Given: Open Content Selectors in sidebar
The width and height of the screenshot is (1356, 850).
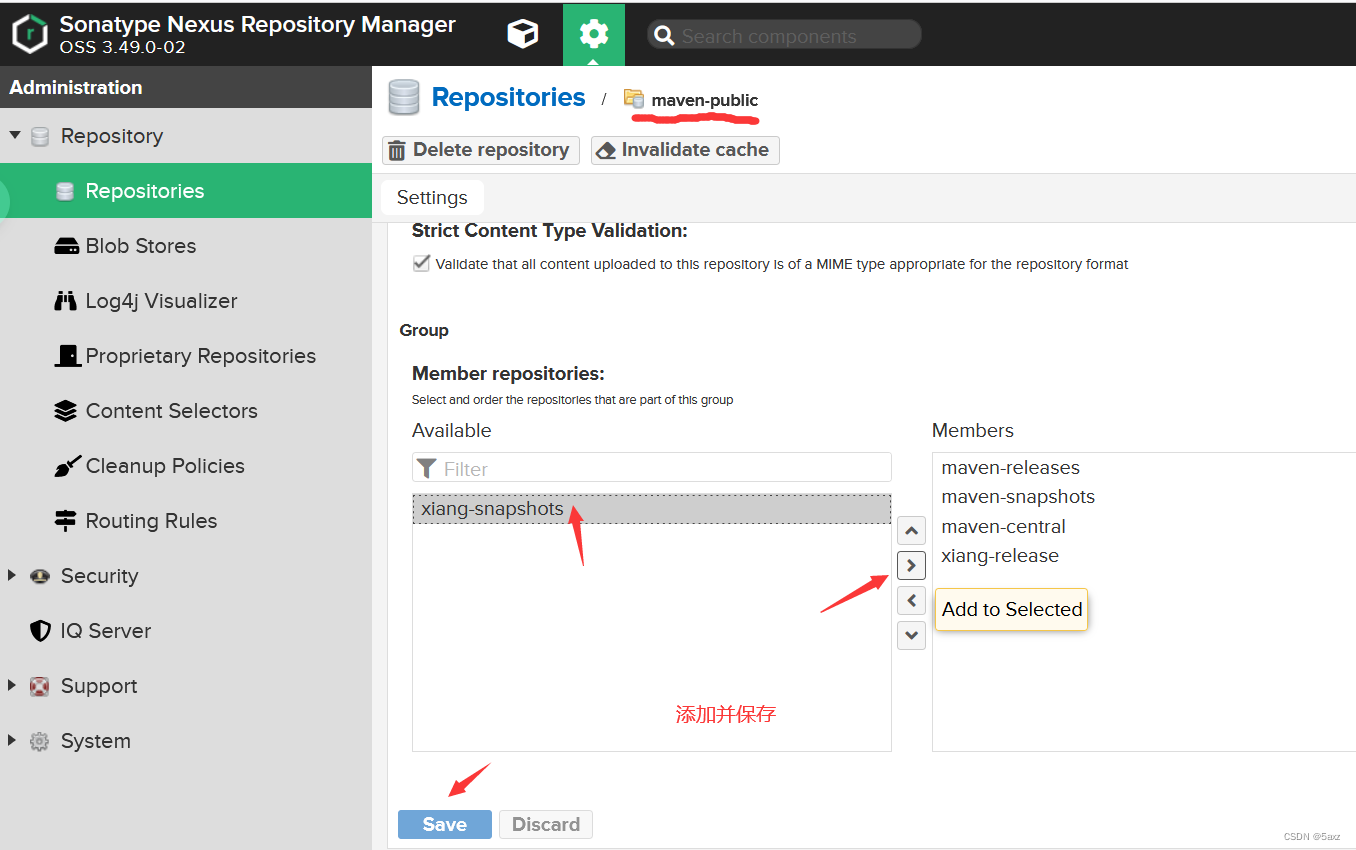Looking at the screenshot, I should pyautogui.click(x=186, y=411).
